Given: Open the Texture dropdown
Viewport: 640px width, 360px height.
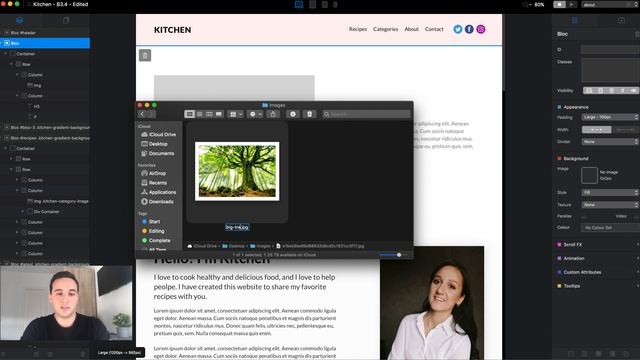Looking at the screenshot, I should click(610, 205).
